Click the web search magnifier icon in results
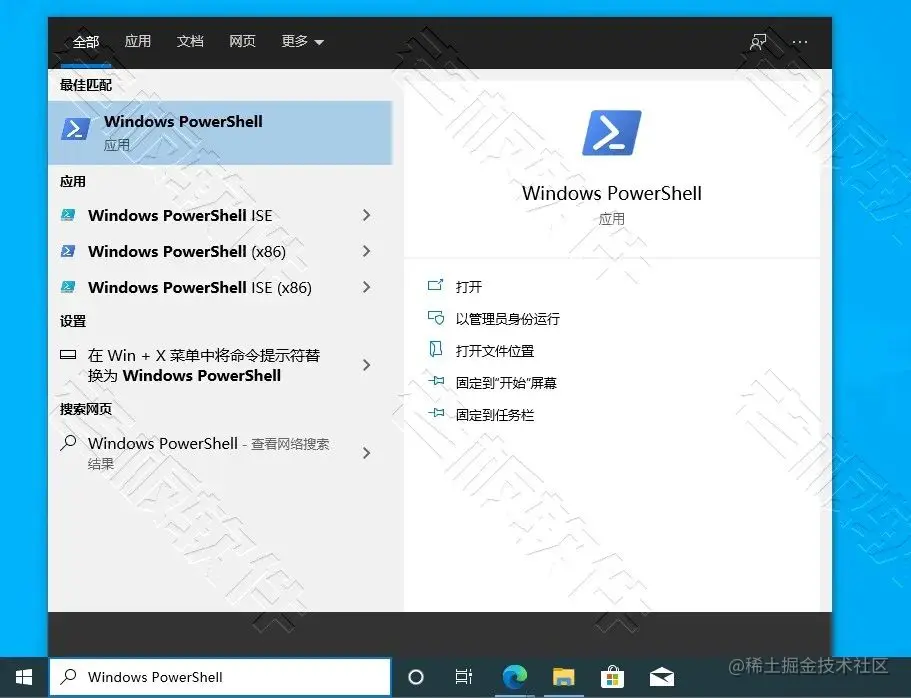Image resolution: width=911 pixels, height=698 pixels. coord(68,443)
